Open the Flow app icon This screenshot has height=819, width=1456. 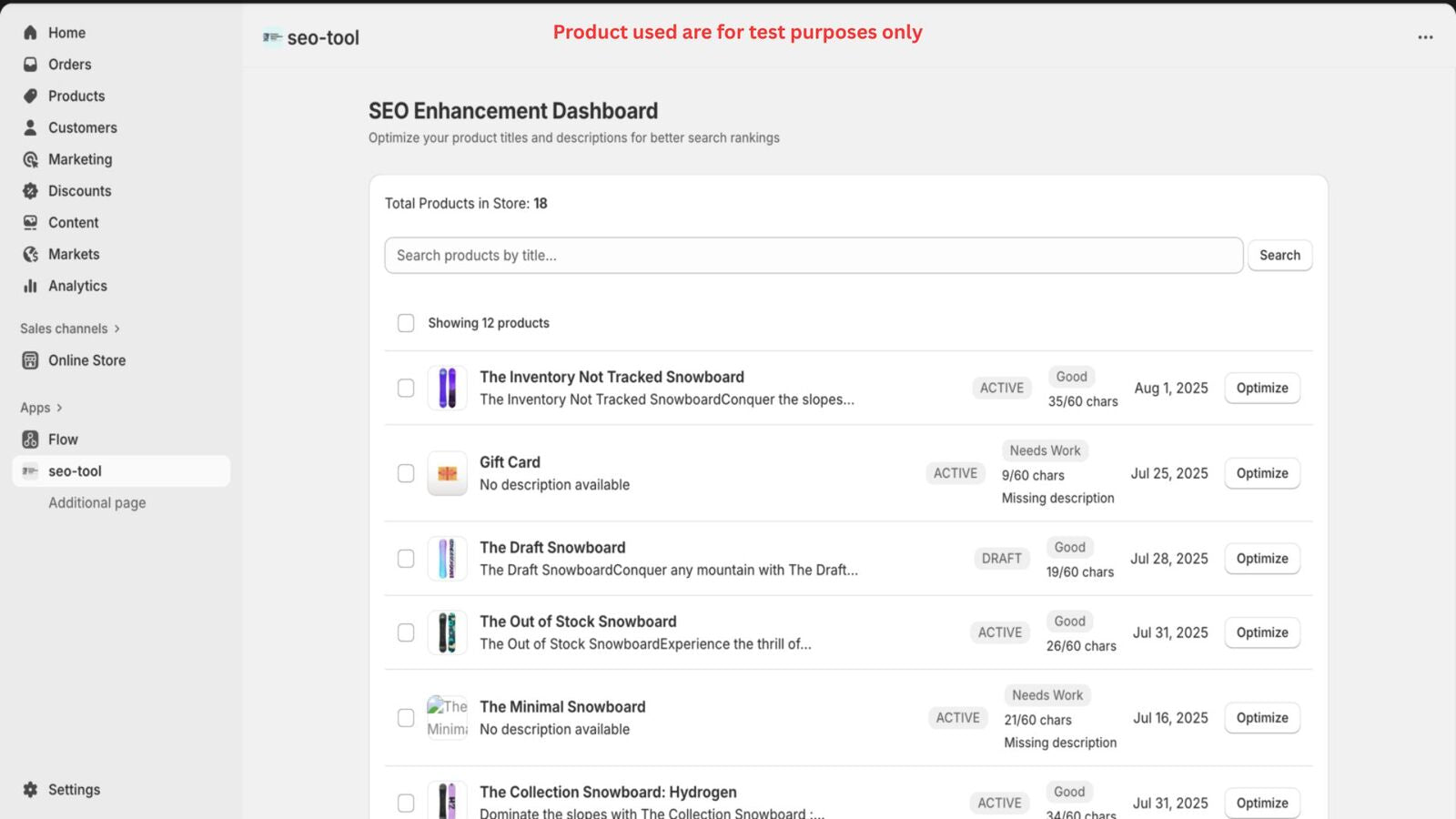[x=30, y=439]
